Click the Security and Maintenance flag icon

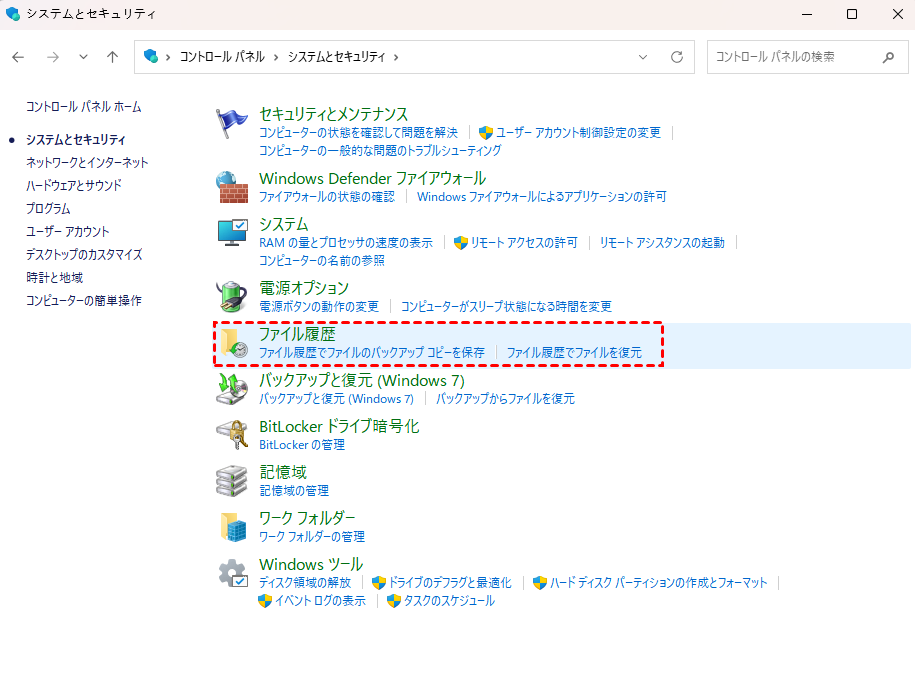point(232,124)
